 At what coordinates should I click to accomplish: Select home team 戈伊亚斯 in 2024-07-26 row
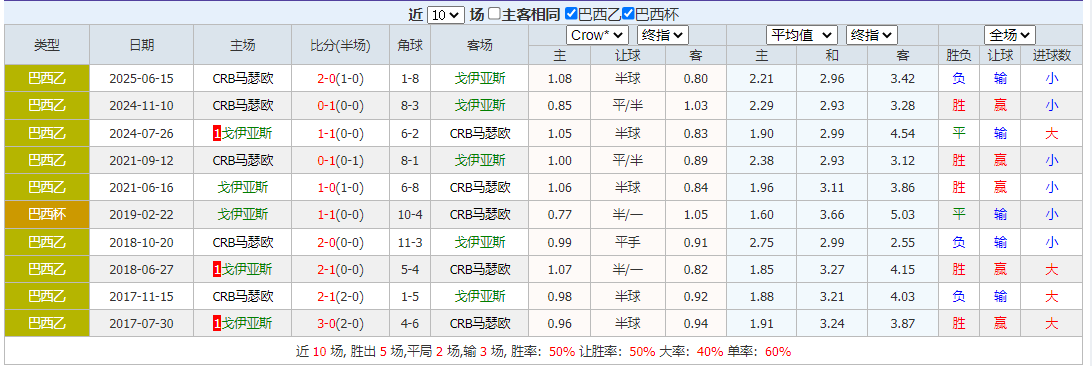(247, 133)
